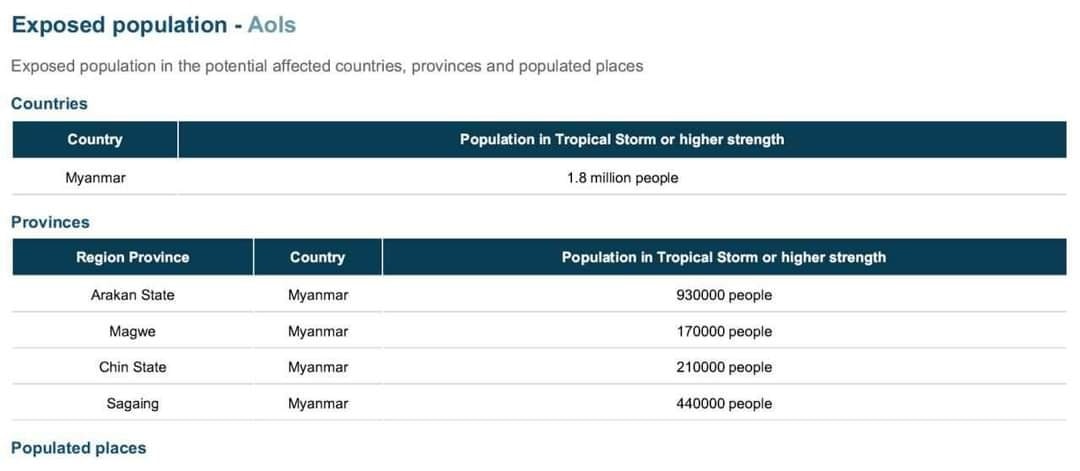Screen dimensions: 1080x471
Task: Click the 'Country' header in Provinces table
Action: 318,258
